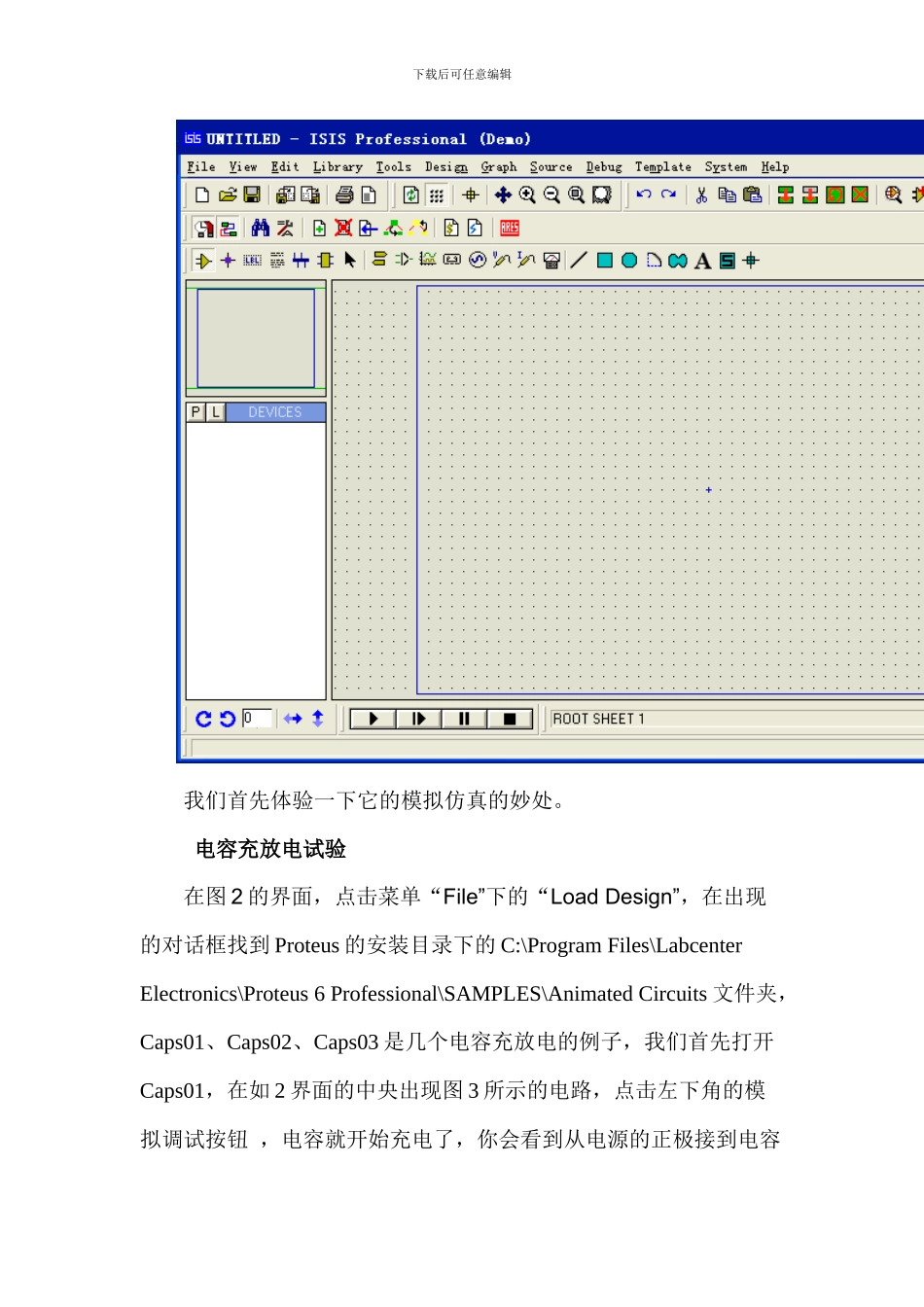The width and height of the screenshot is (924, 1307).
Task: Click the red ARES netlist icon
Action: pos(510,229)
